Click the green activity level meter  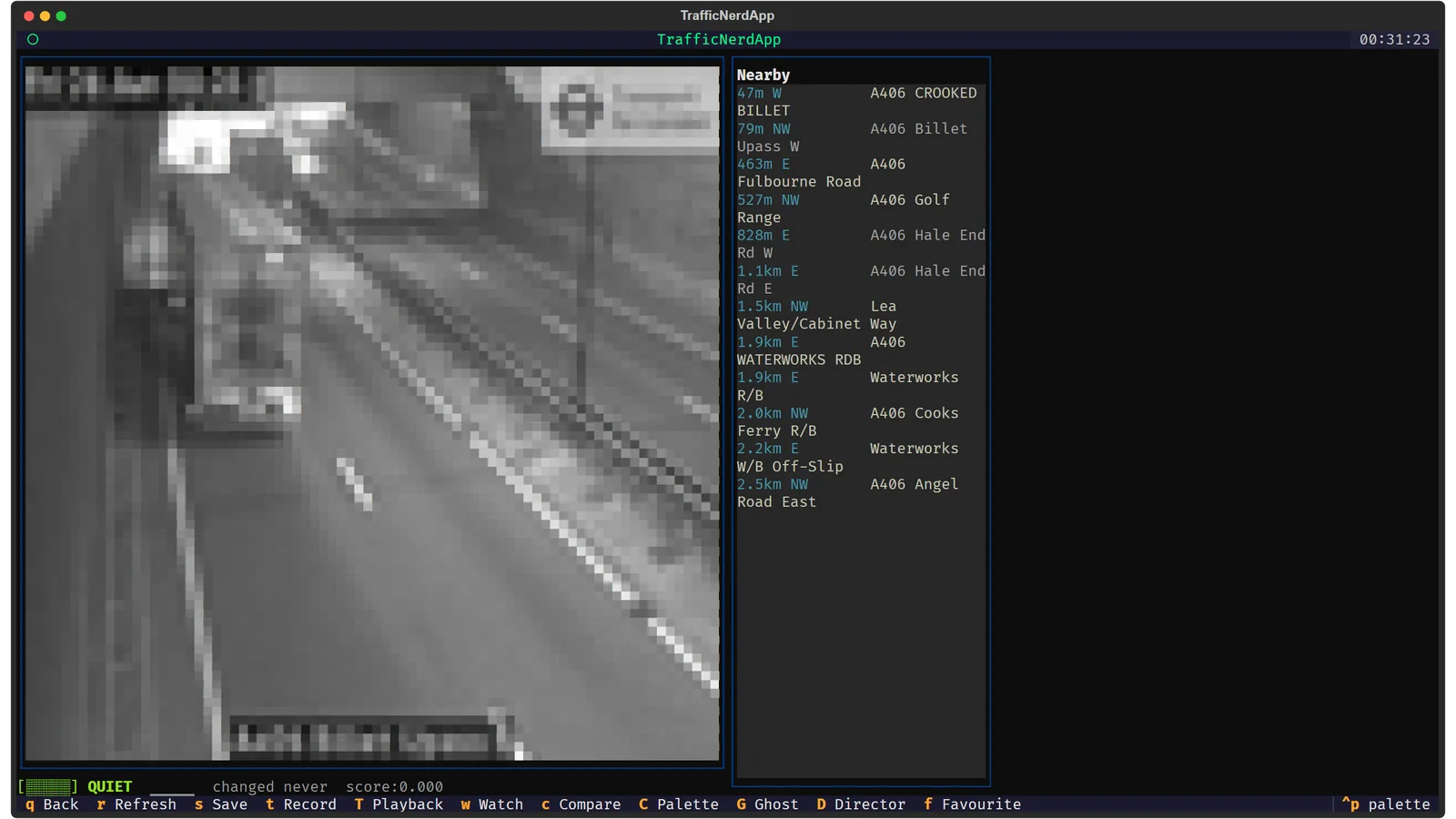click(48, 786)
